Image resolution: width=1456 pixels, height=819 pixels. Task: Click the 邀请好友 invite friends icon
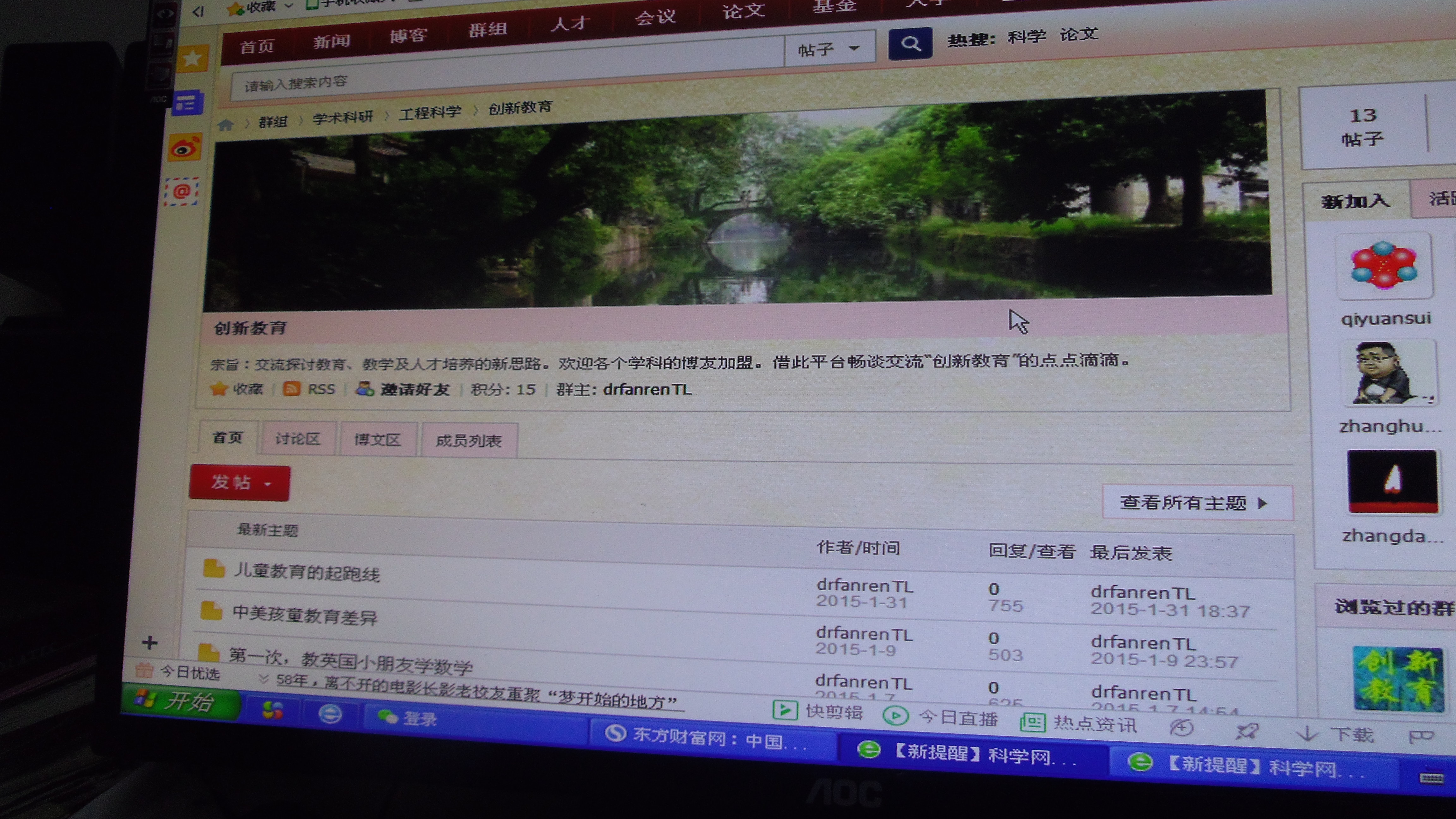365,389
